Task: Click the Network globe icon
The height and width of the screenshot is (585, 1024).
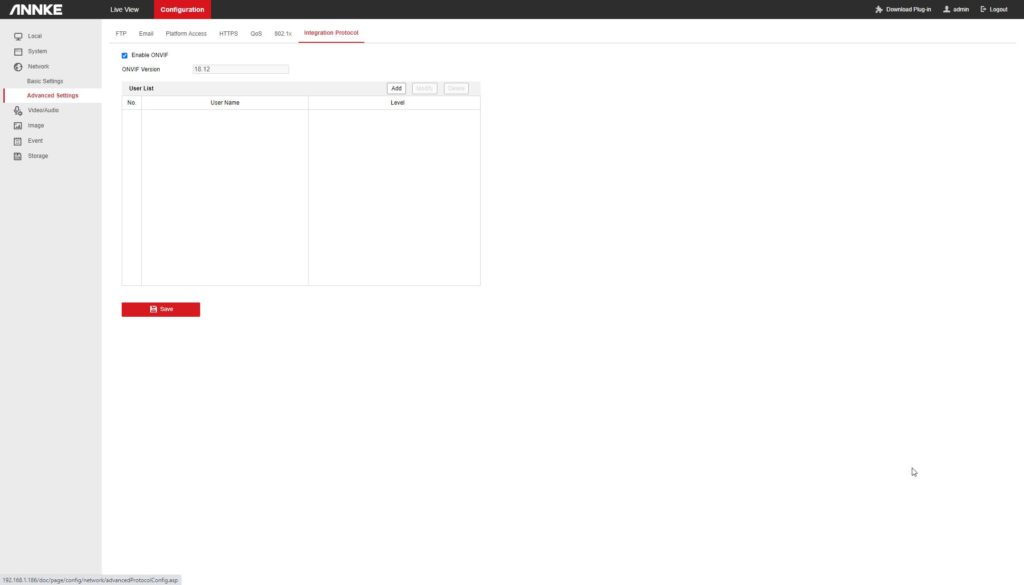Action: (x=18, y=66)
